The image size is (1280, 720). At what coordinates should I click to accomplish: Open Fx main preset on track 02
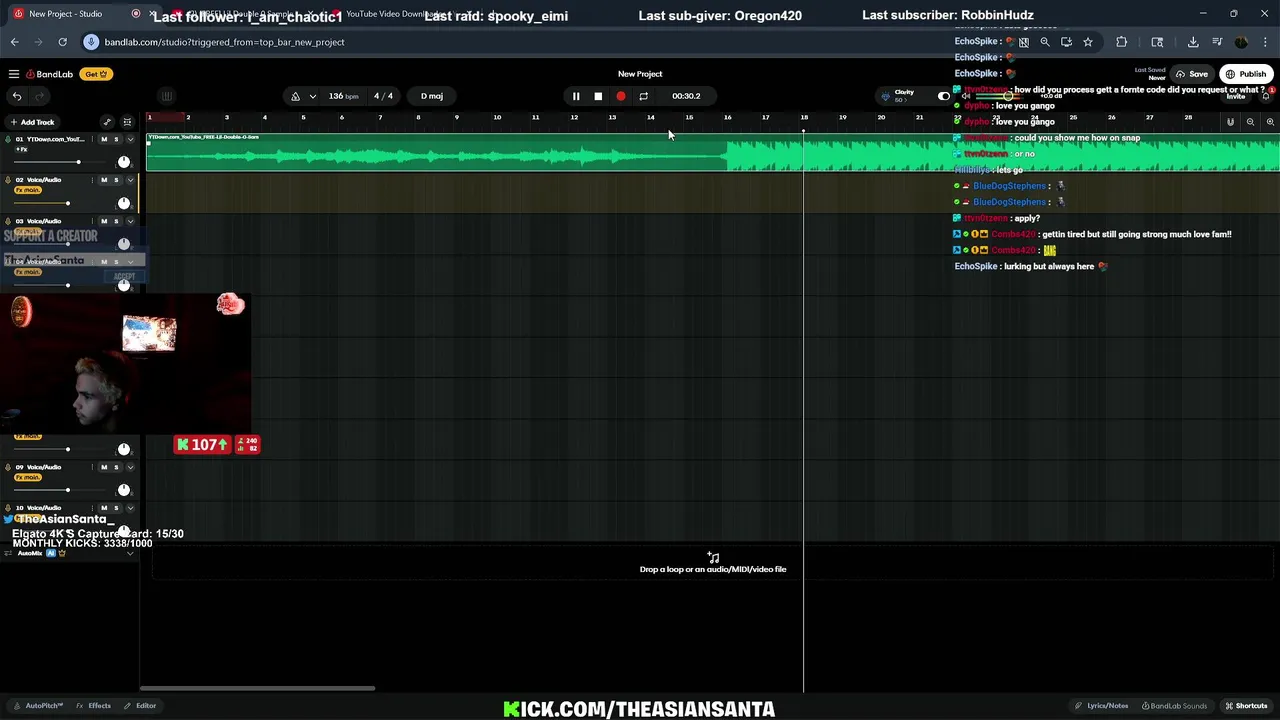click(x=28, y=190)
